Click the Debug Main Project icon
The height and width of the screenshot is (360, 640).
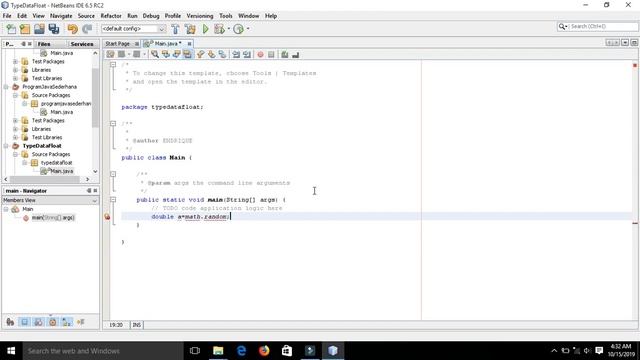coord(219,29)
